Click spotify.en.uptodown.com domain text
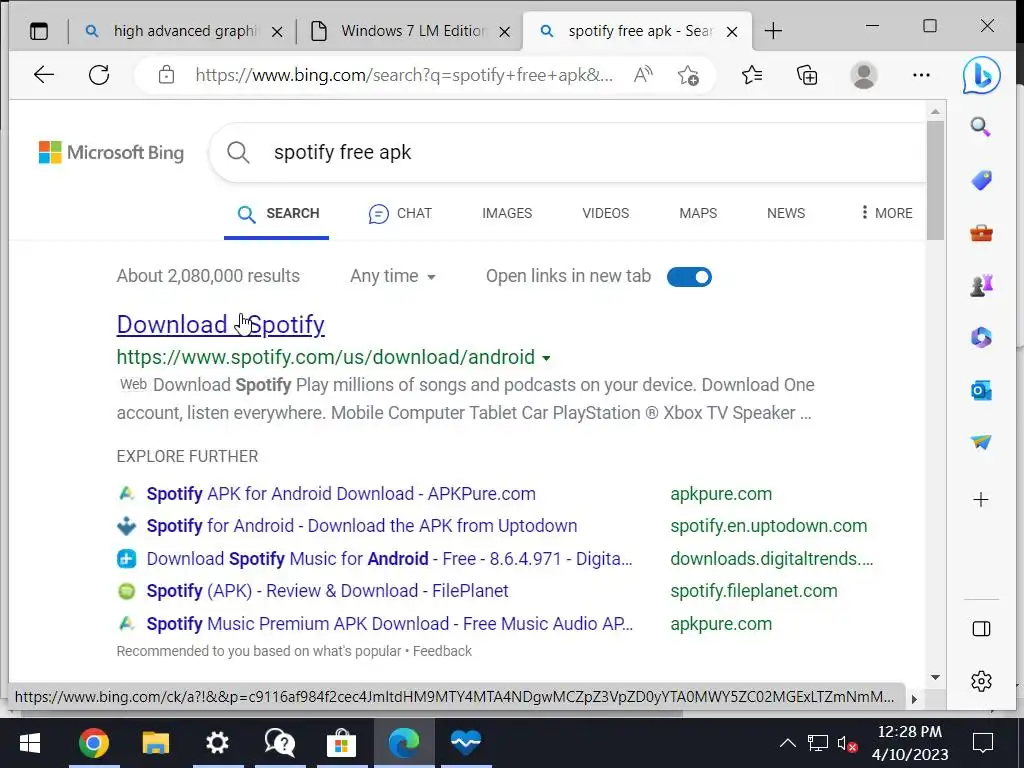The image size is (1024, 768). coord(769,526)
